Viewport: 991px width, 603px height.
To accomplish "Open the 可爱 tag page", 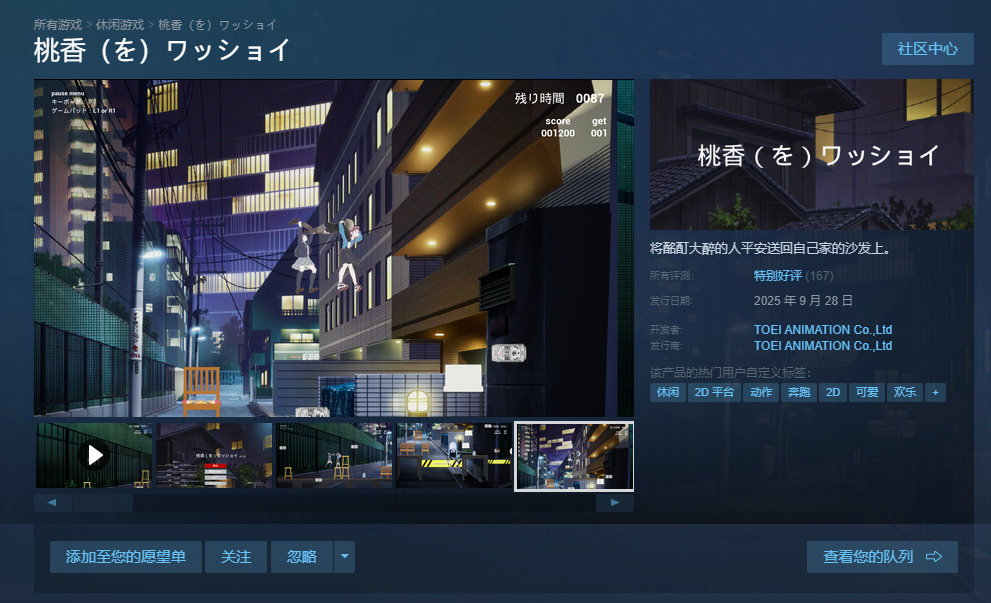I will point(866,392).
